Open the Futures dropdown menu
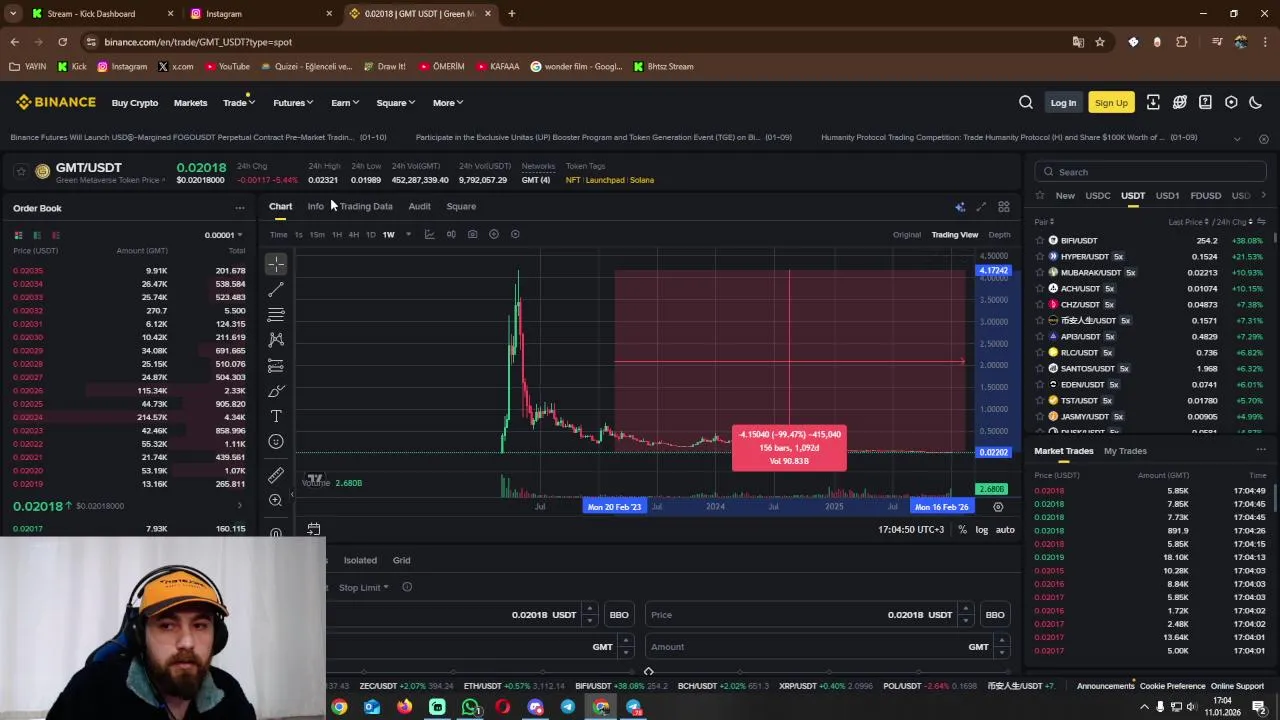This screenshot has height=720, width=1280. [293, 103]
